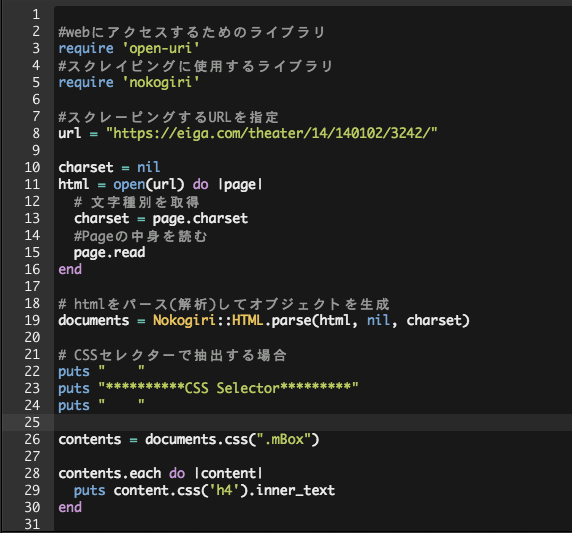572x533 pixels.
Task: Click line number 8 in the gutter
Action: tap(36, 134)
